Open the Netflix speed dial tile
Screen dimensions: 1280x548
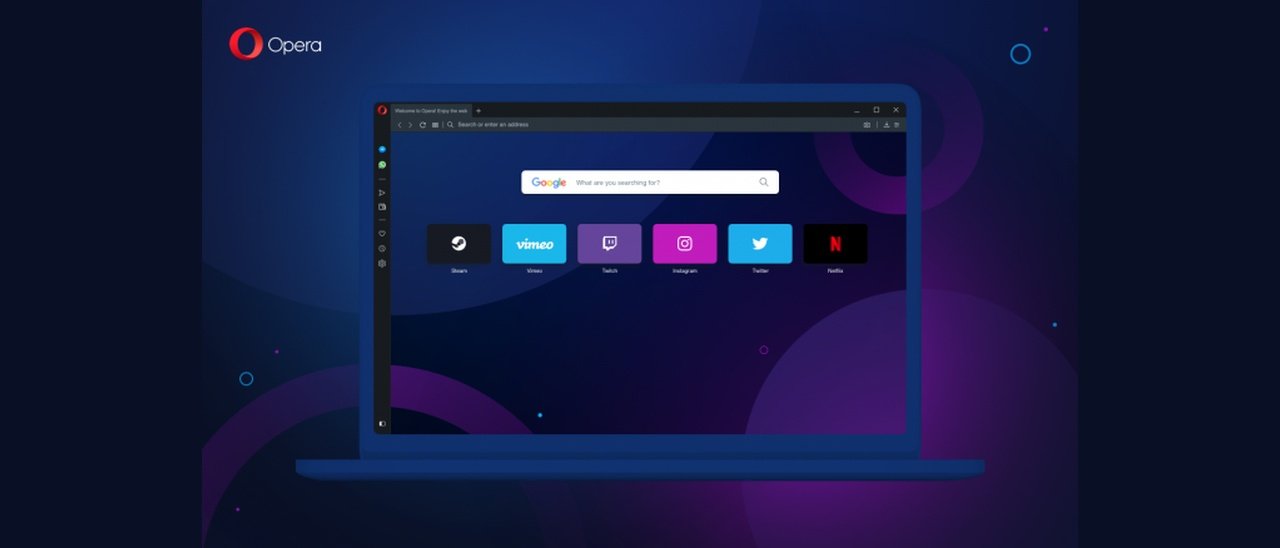click(835, 243)
